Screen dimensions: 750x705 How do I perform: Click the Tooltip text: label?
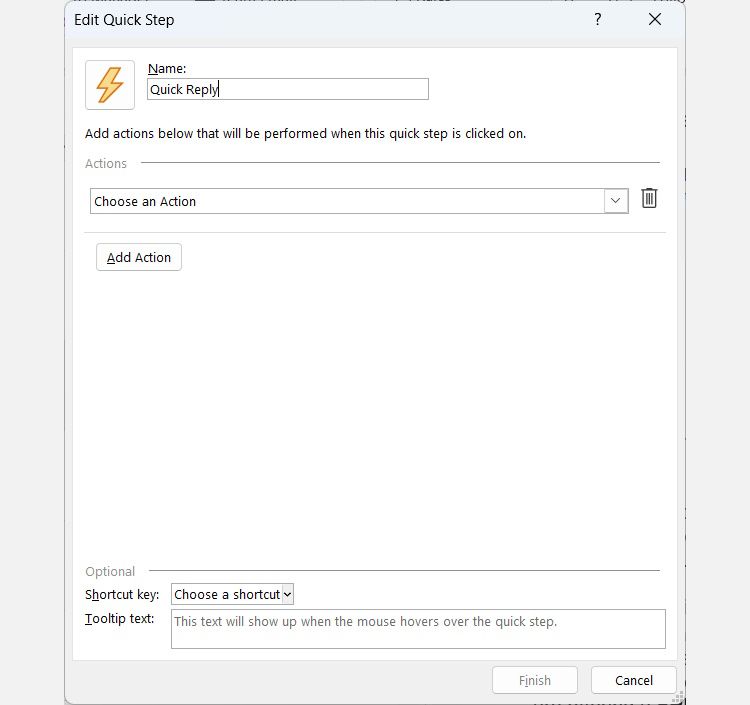[x=120, y=619]
